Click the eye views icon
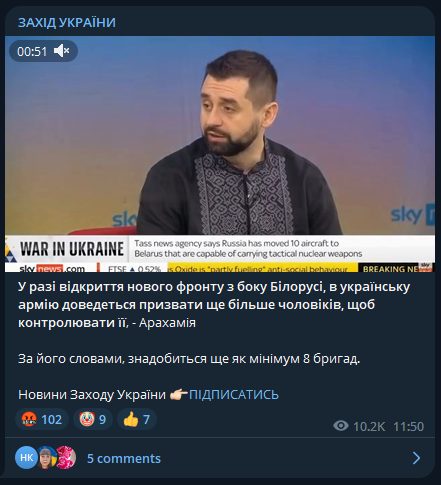Image resolution: width=441 pixels, height=485 pixels. coord(341,426)
